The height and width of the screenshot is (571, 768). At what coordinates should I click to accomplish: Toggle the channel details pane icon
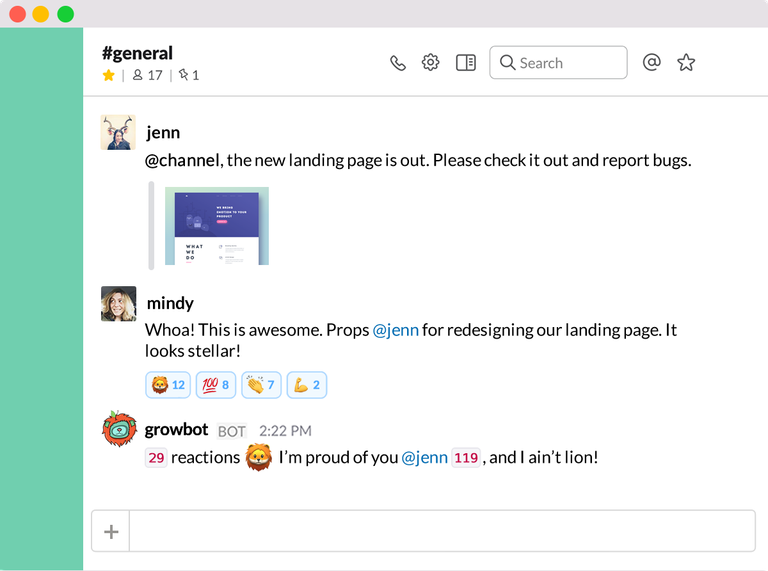click(465, 63)
